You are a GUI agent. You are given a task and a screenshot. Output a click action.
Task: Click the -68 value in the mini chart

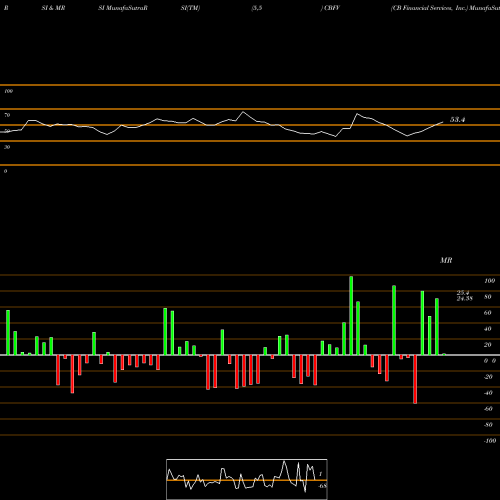click(x=322, y=486)
